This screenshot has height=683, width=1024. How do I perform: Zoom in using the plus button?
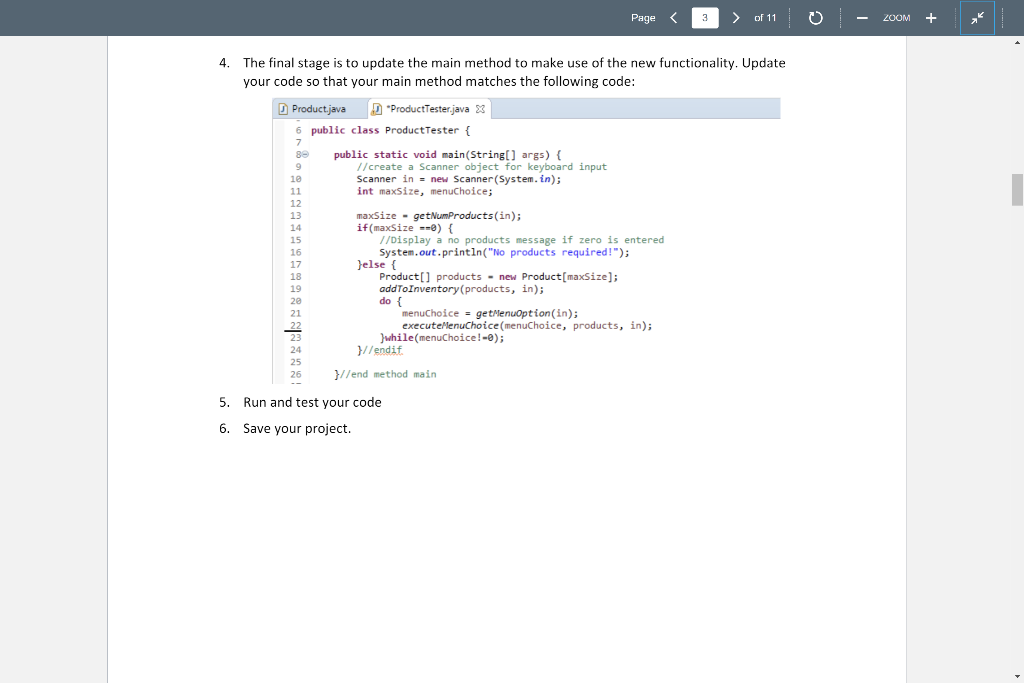coord(931,17)
